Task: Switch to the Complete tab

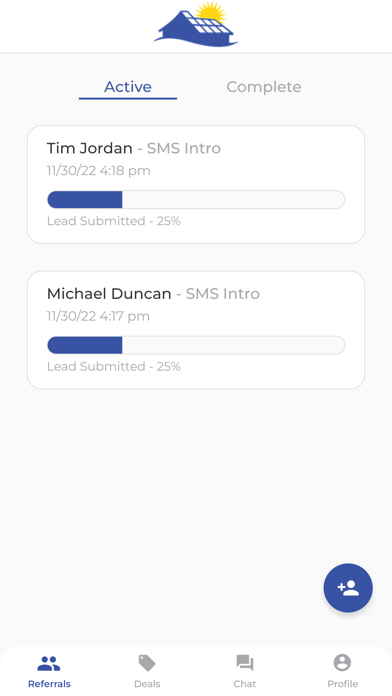Action: [x=264, y=87]
